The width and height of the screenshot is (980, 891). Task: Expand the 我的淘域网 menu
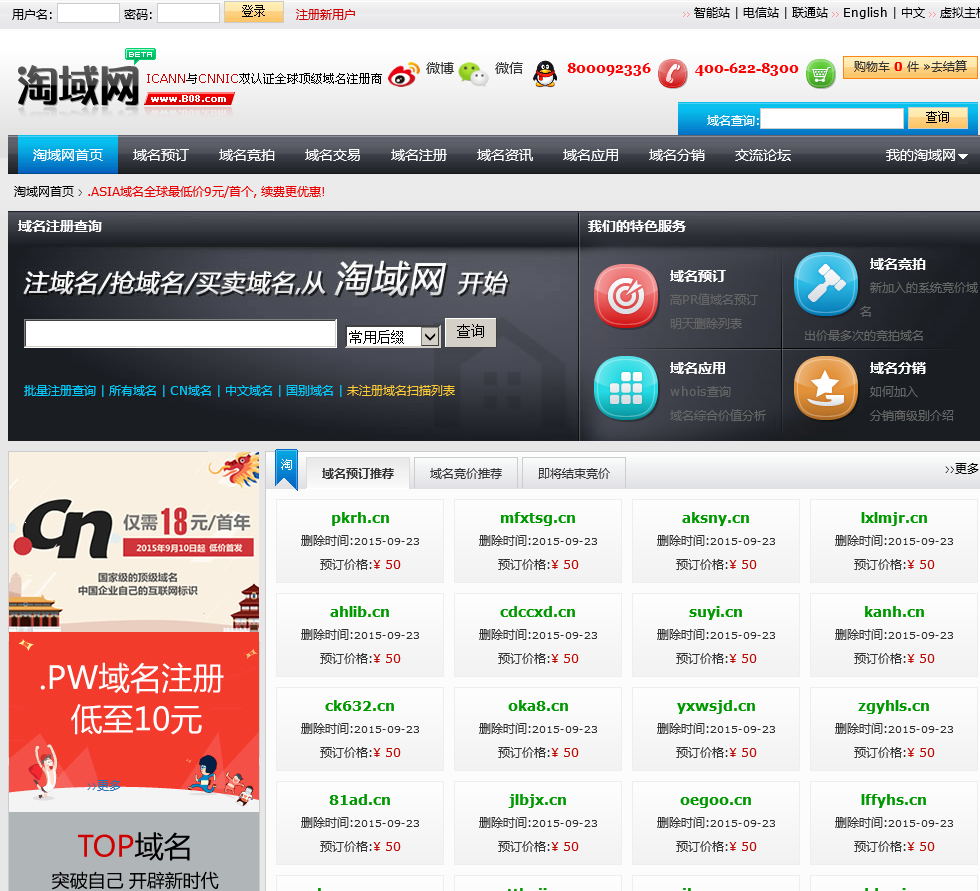click(x=926, y=155)
